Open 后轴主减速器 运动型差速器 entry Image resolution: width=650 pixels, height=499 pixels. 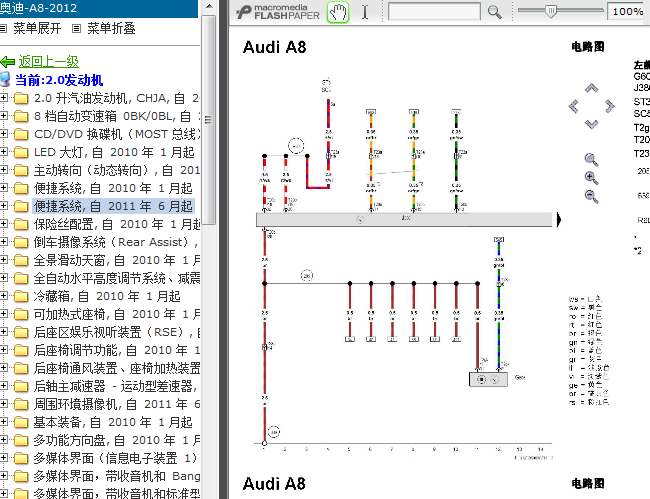115,386
